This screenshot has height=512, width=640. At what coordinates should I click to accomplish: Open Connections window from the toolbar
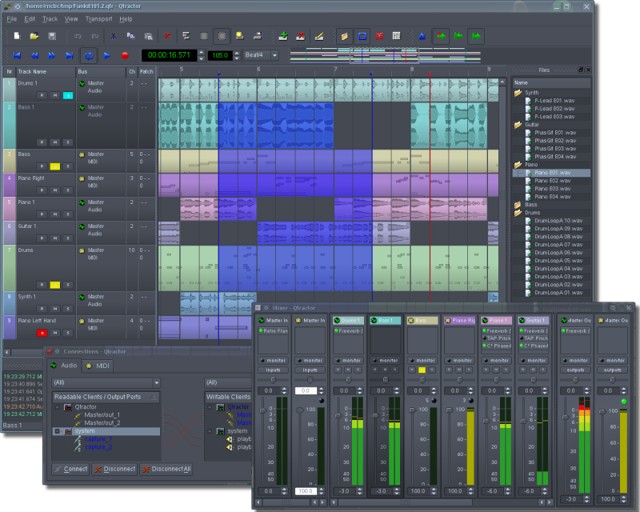380,36
